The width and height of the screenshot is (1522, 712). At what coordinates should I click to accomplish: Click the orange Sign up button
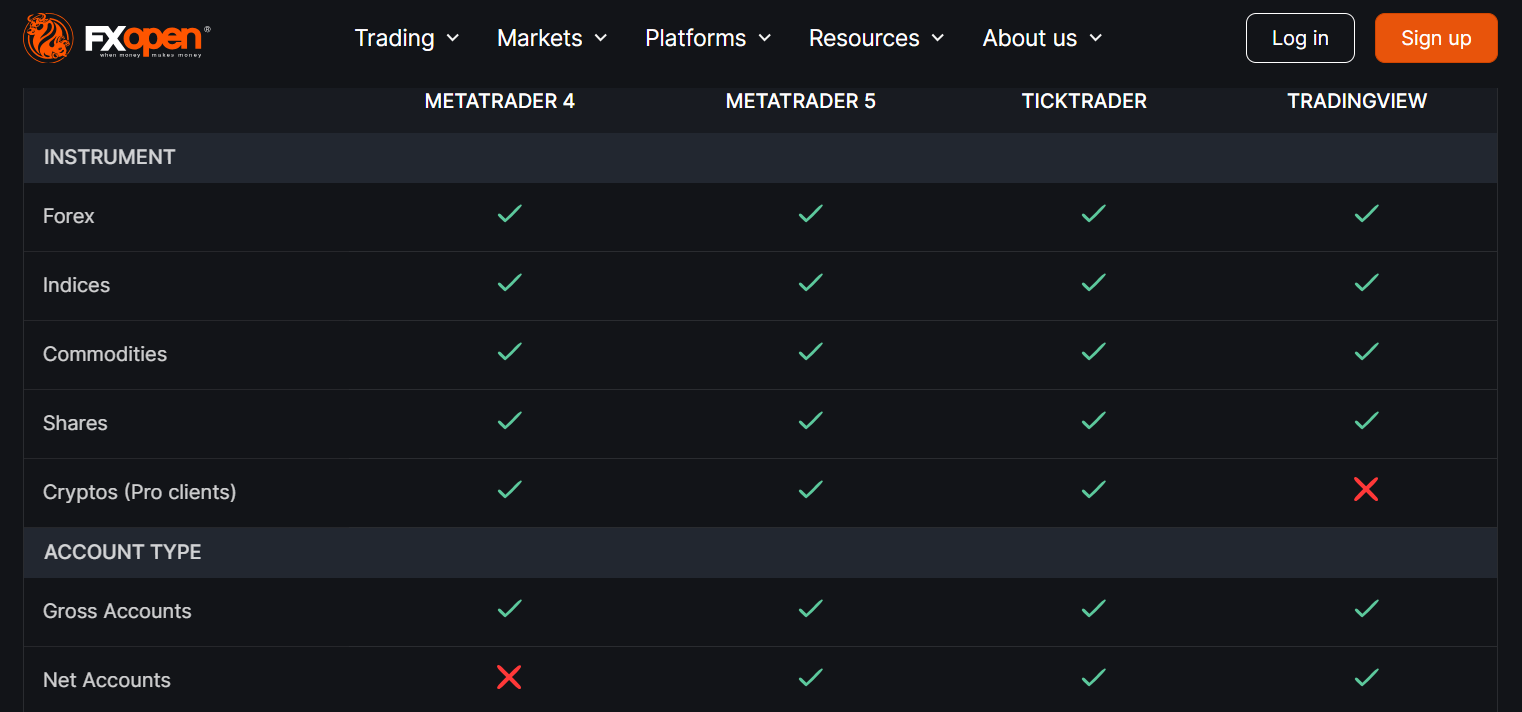1436,38
